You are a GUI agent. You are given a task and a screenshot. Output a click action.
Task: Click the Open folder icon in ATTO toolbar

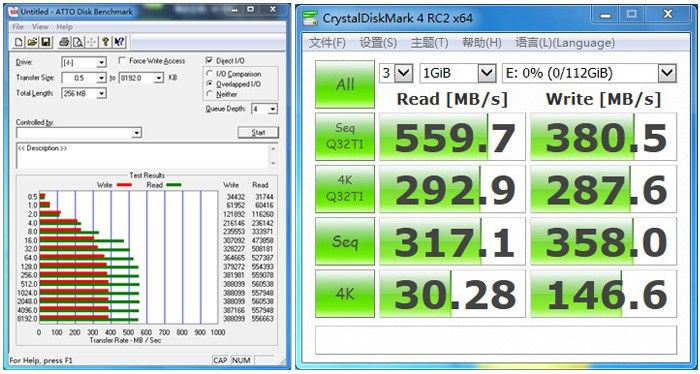(32, 42)
